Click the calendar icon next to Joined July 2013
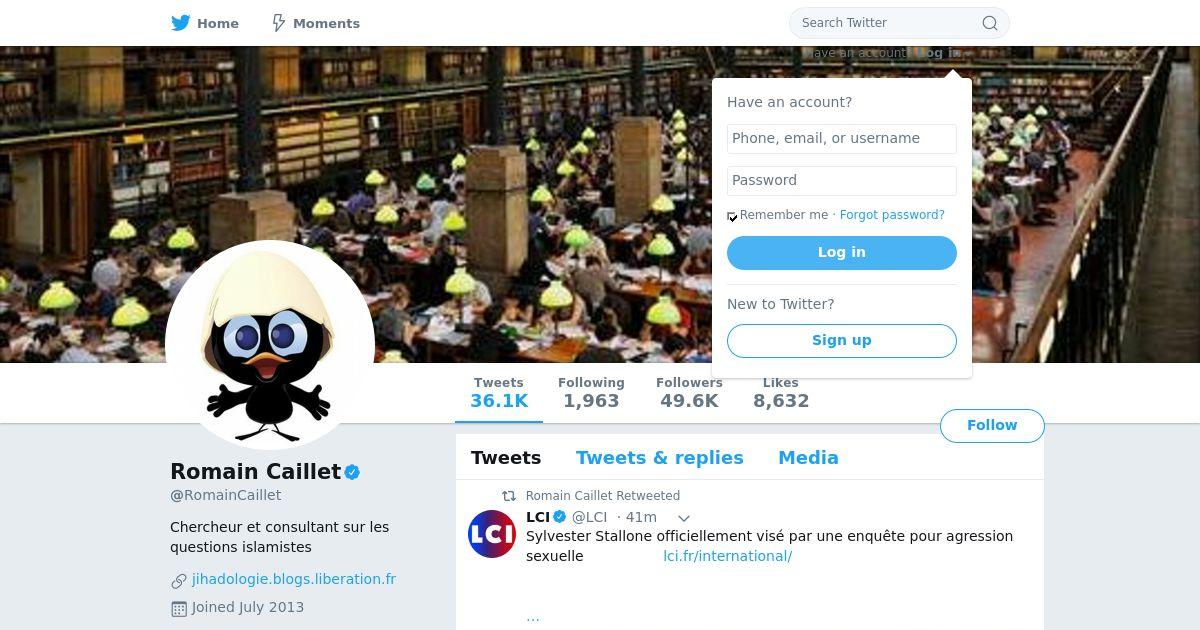The image size is (1200, 630). point(179,608)
